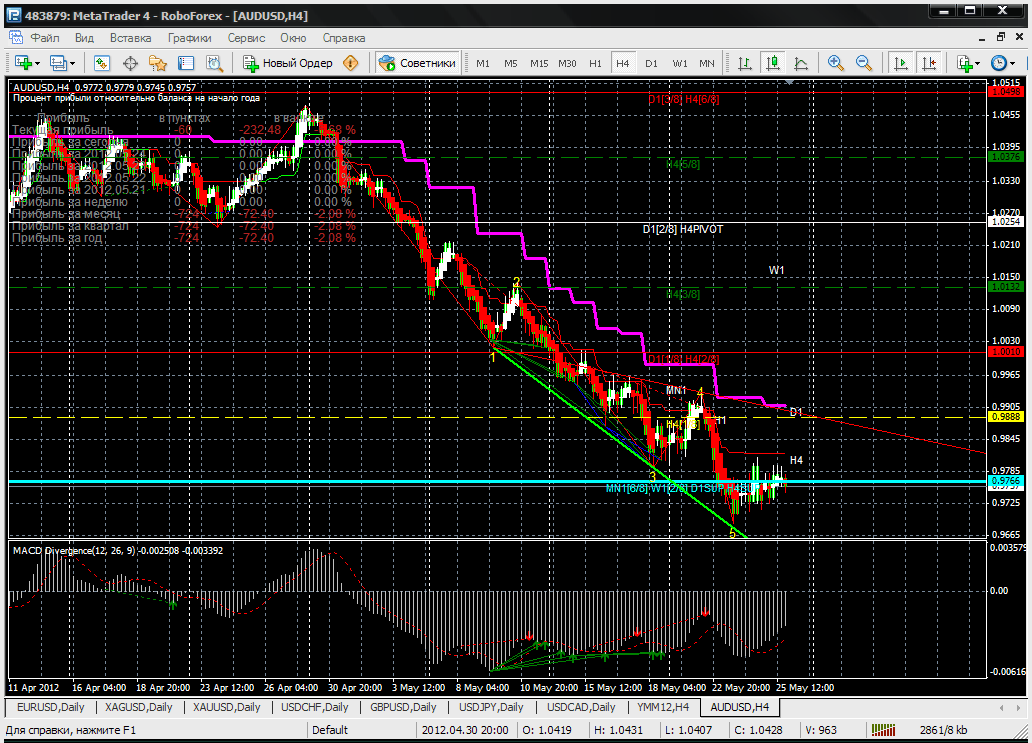1032x743 pixels.
Task: Open the indicators list dropdown
Action: pos(978,63)
